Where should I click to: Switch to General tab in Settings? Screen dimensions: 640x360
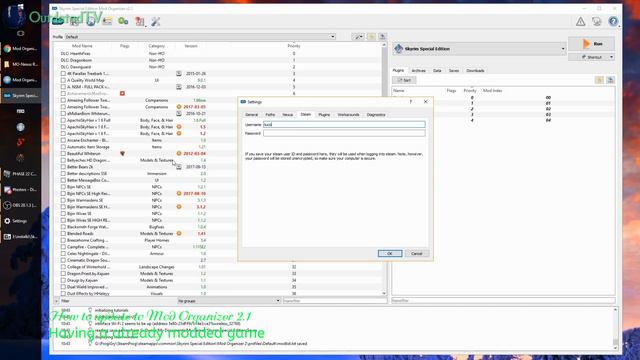coord(251,115)
